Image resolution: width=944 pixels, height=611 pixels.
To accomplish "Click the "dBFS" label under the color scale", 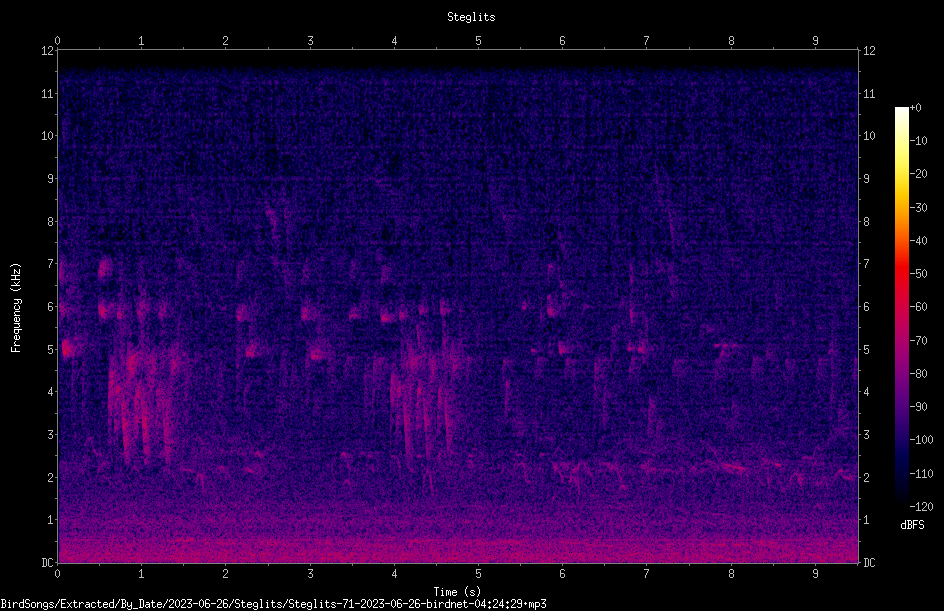I will tap(912, 525).
